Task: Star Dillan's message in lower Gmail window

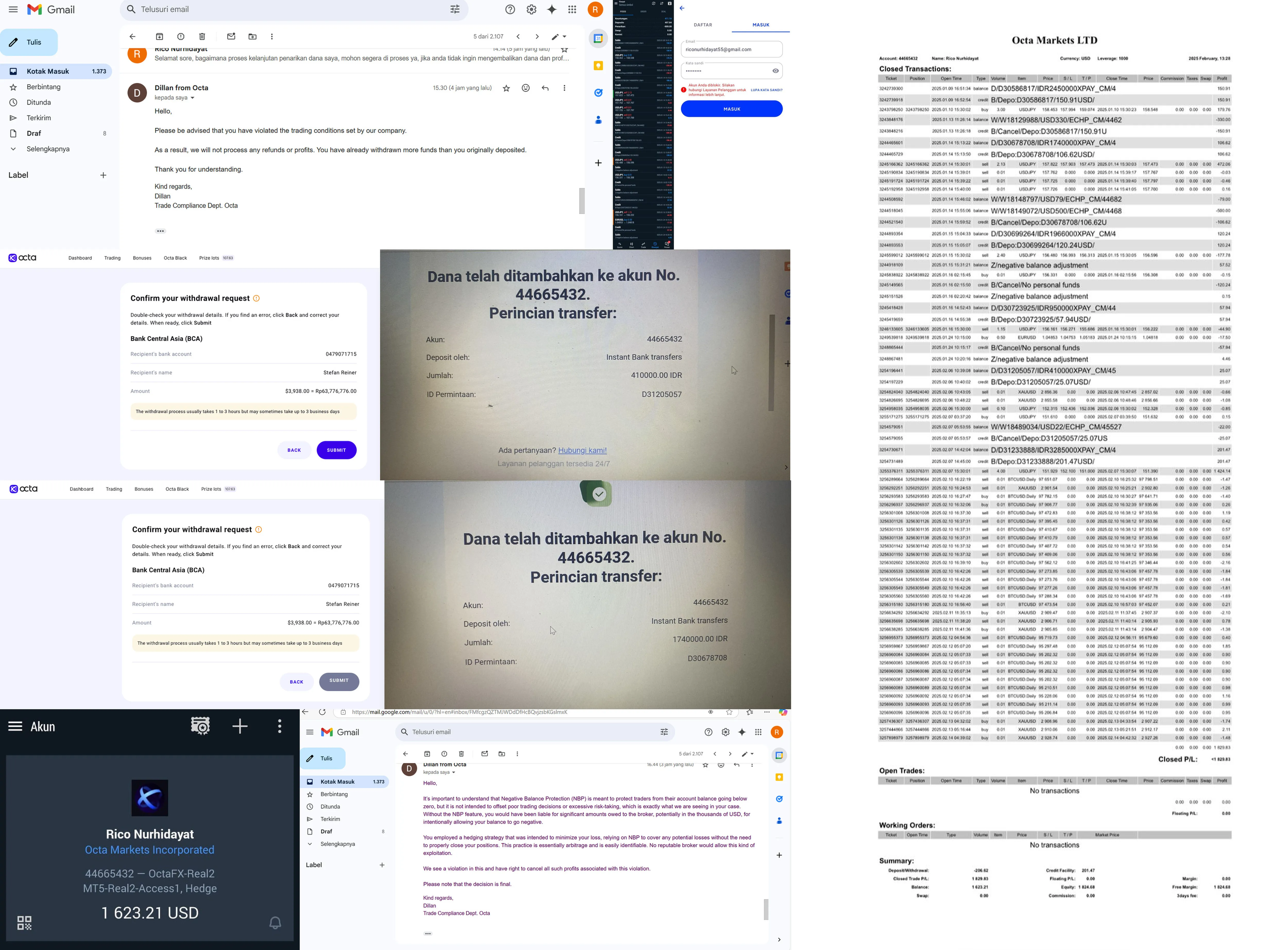Action: [706, 764]
